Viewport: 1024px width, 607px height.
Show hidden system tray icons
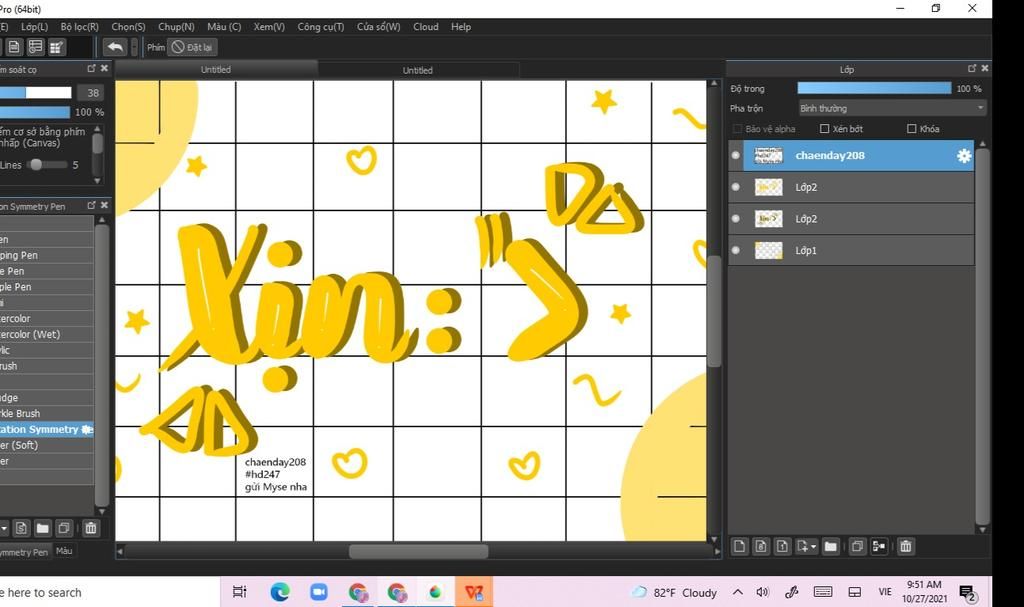point(737,592)
